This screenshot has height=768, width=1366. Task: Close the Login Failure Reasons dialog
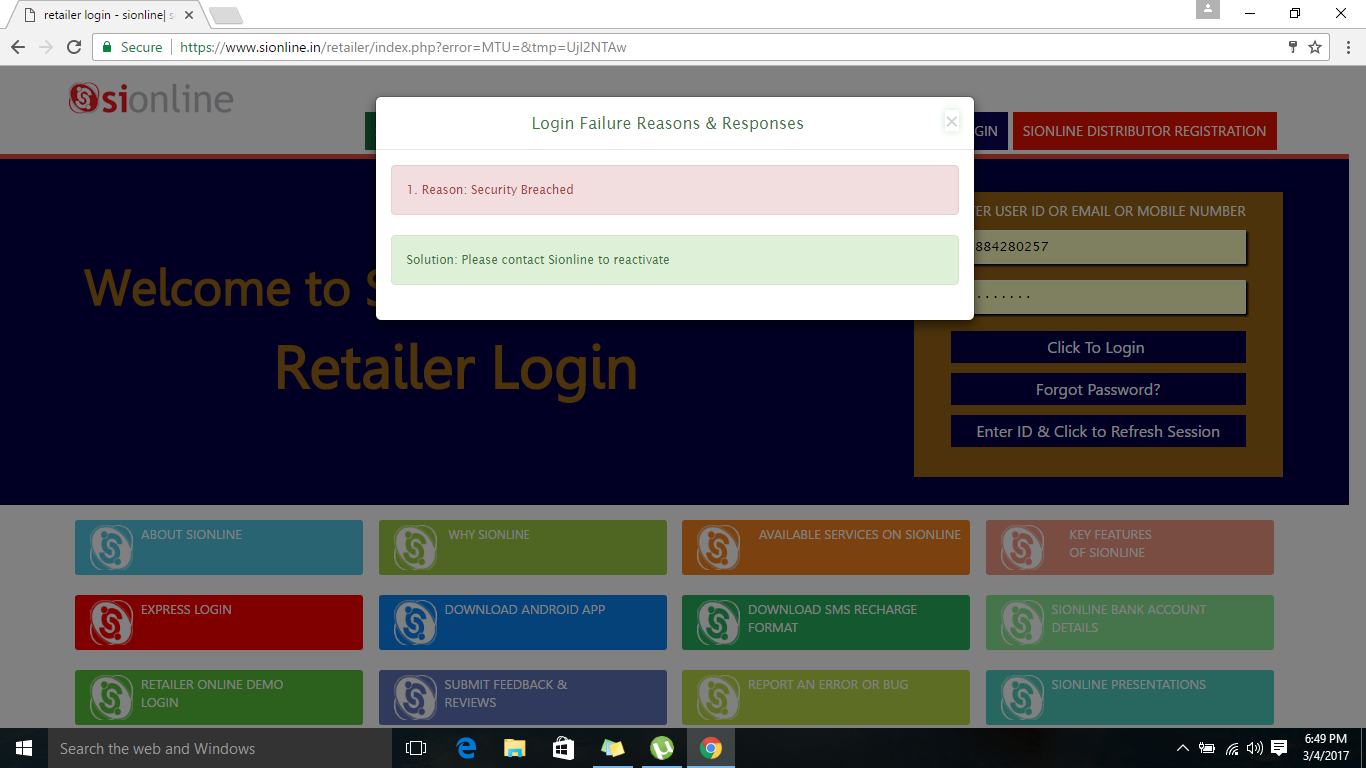(951, 122)
